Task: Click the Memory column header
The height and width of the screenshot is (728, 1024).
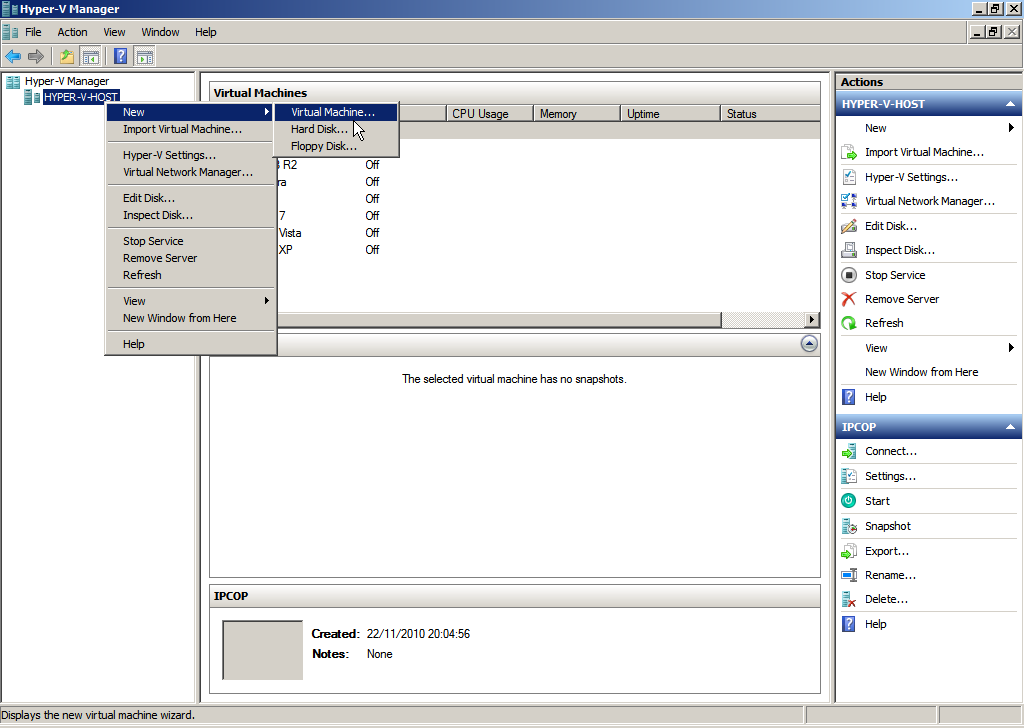Action: click(x=576, y=114)
